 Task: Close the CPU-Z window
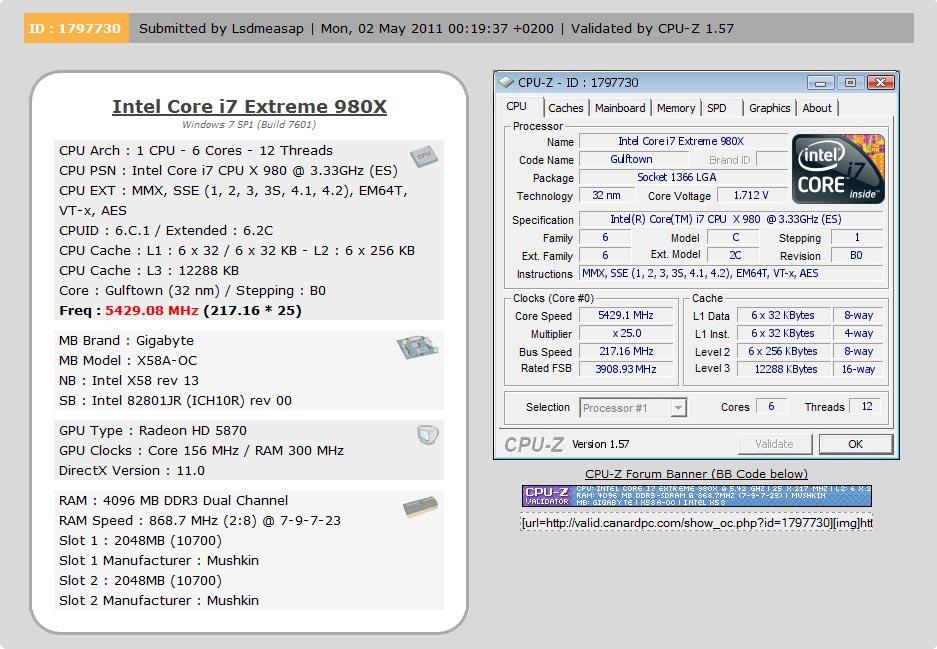[x=880, y=82]
